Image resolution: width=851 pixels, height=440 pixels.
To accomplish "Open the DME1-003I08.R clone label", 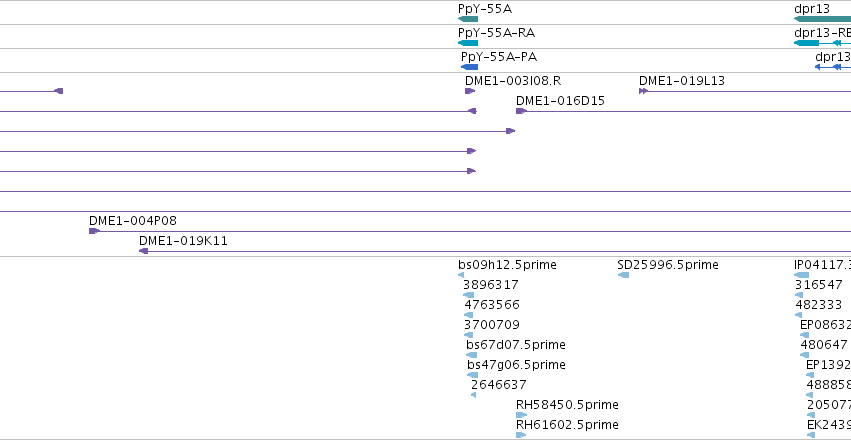I will coord(513,81).
